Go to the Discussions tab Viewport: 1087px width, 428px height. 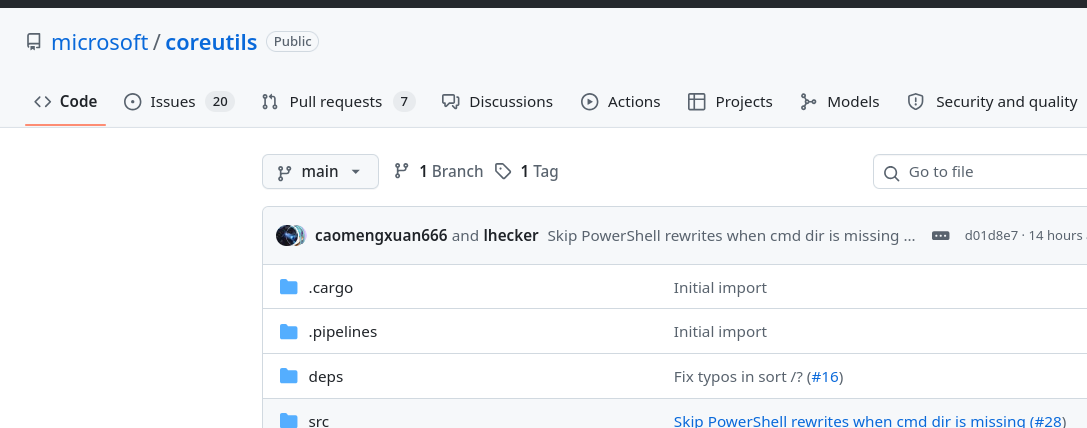click(x=497, y=102)
